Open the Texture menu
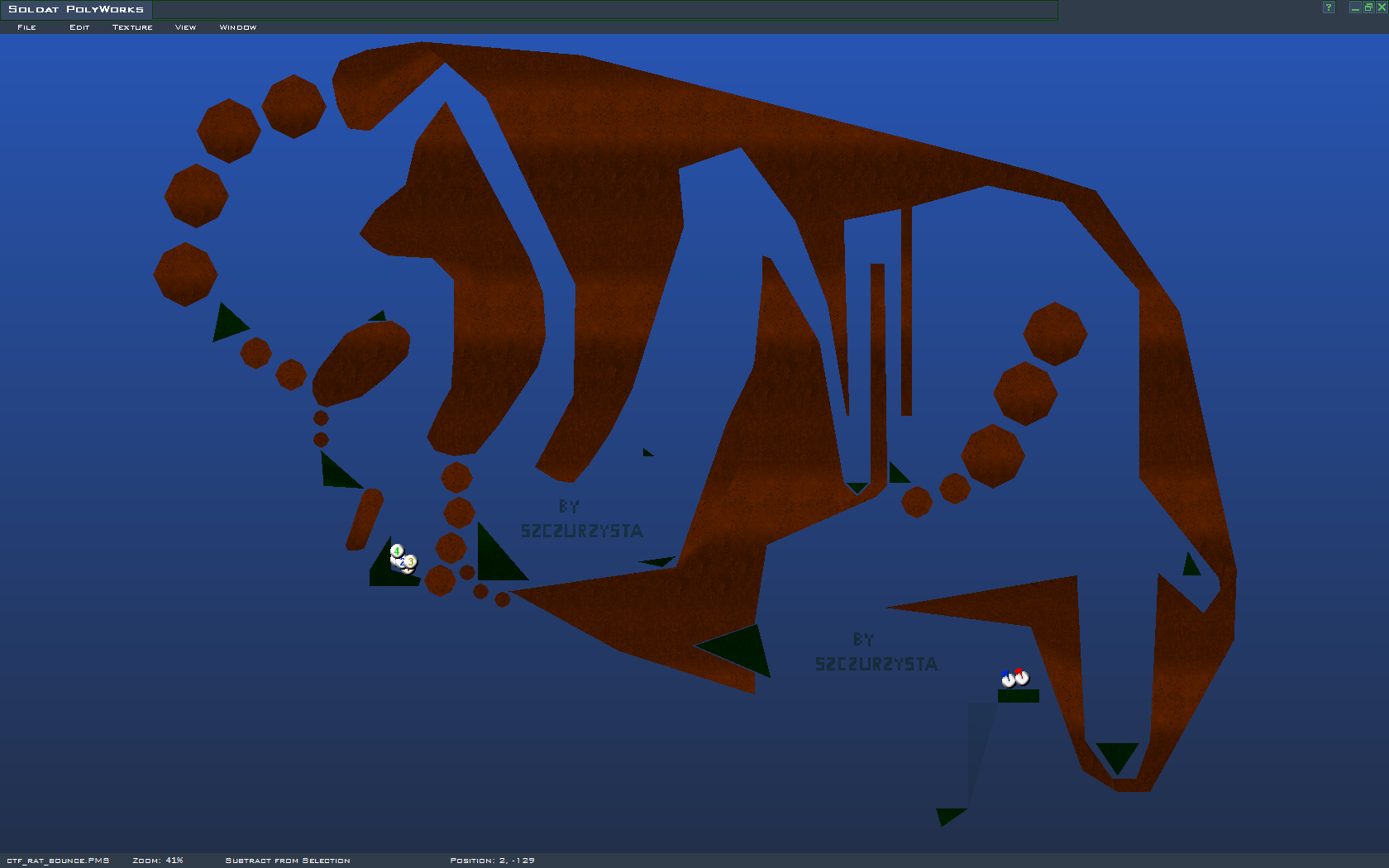Screen dimensions: 1389x868 pyautogui.click(x=132, y=27)
